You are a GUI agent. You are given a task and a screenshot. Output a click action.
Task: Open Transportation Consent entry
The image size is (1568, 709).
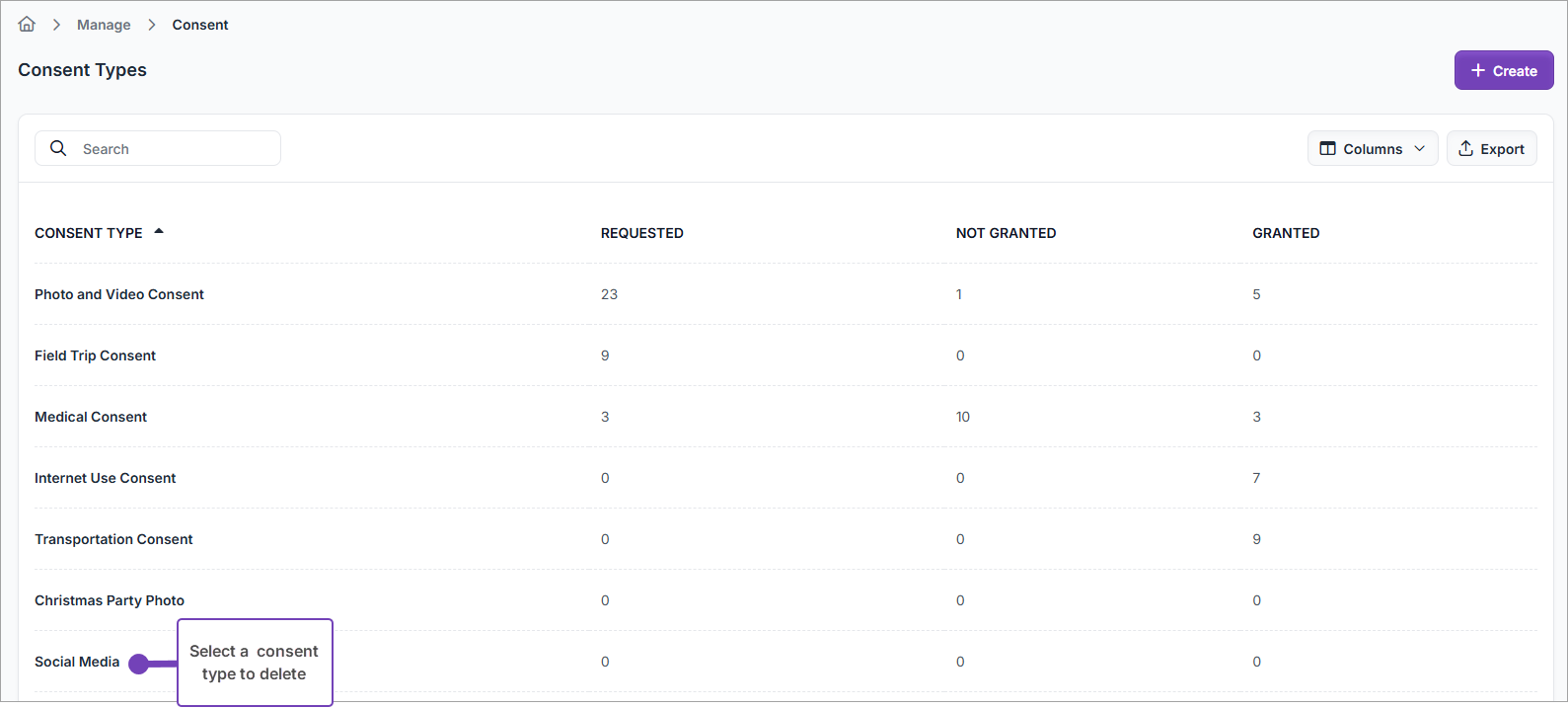coord(113,539)
